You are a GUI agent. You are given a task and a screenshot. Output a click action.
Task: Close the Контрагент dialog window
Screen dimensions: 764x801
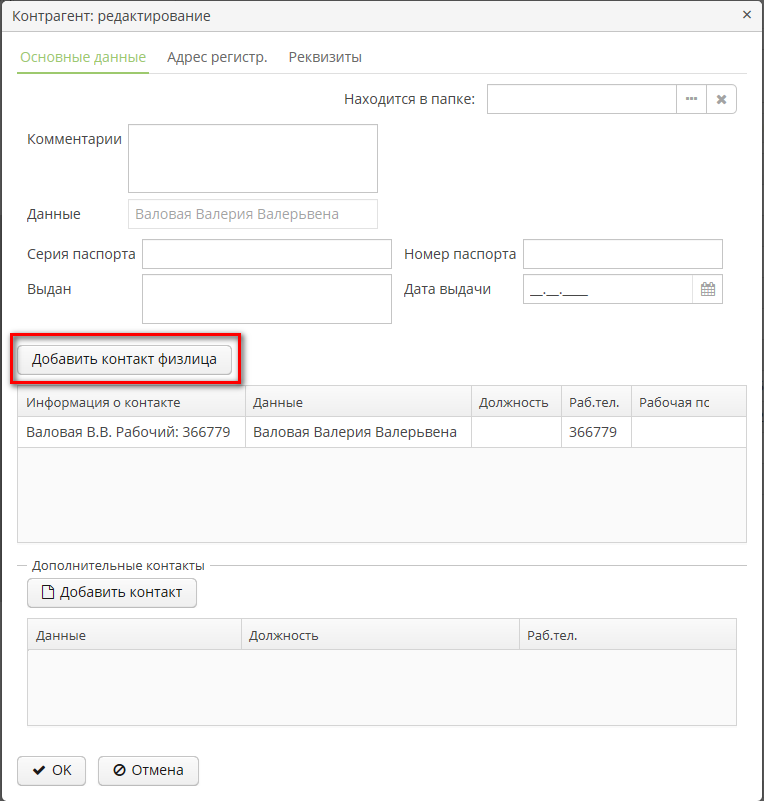tap(746, 15)
